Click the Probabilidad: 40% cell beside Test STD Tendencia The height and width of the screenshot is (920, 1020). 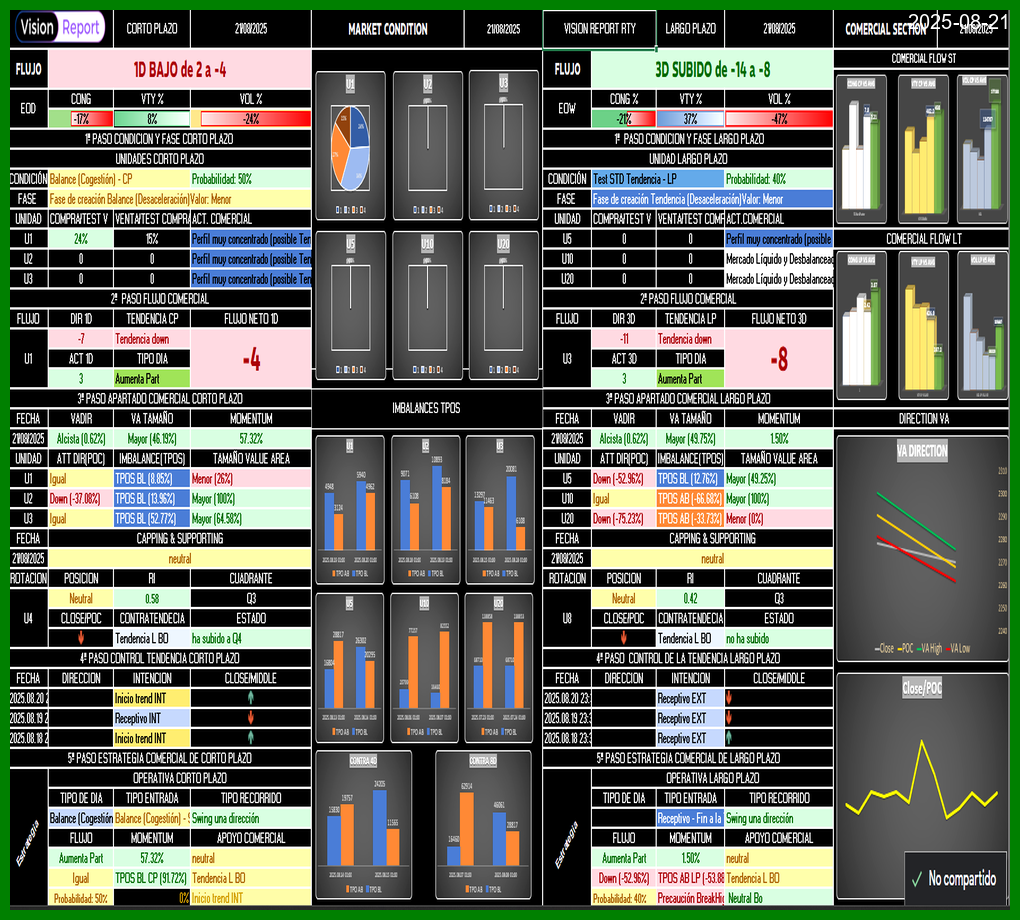point(779,179)
